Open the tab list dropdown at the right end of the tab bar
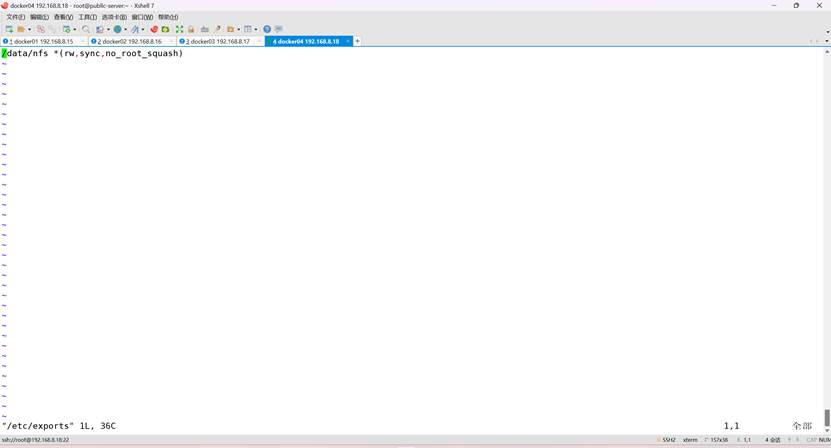Viewport: 831px width, 448px height. (827, 41)
